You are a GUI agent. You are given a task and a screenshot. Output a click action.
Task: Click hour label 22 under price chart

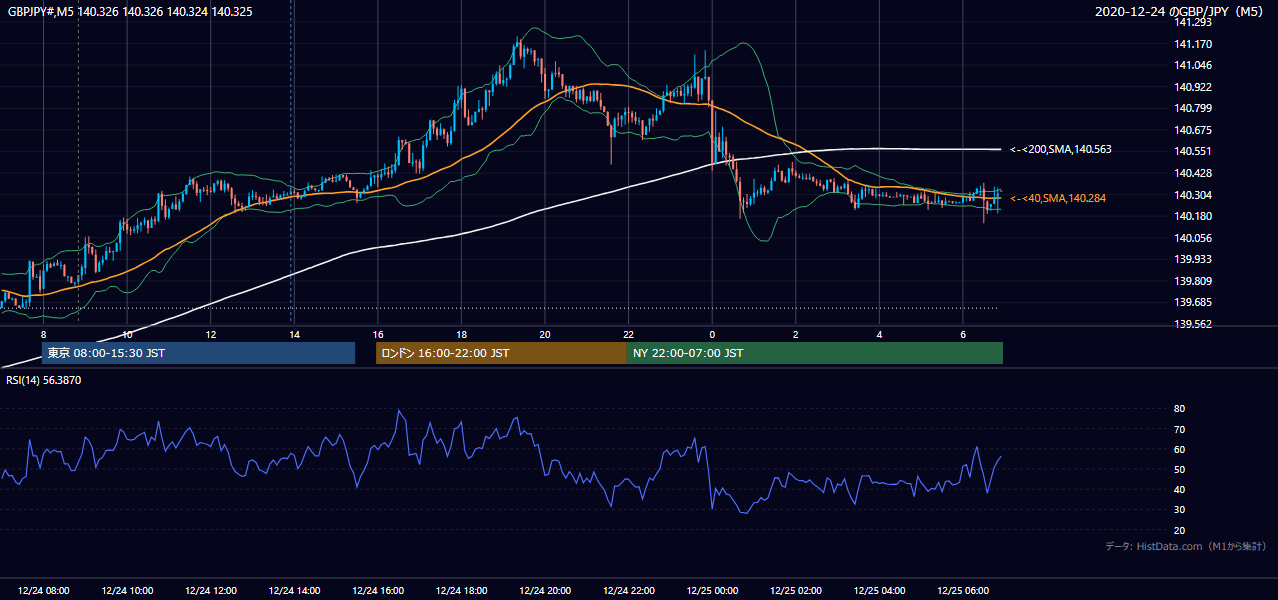[x=628, y=334]
